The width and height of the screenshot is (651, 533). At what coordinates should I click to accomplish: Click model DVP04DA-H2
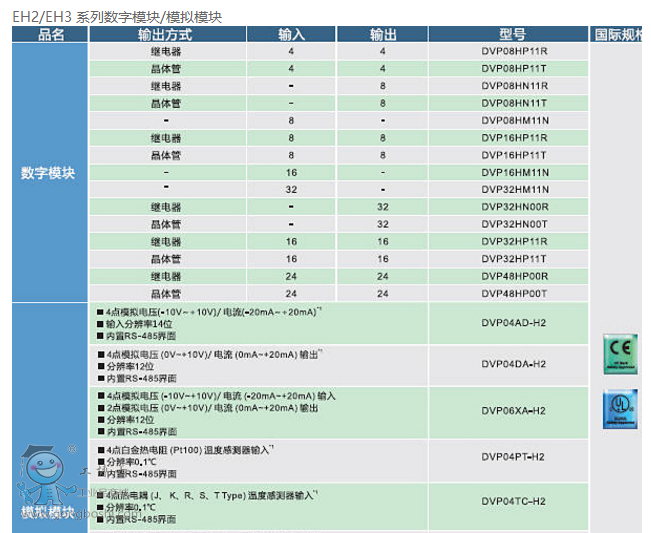point(514,364)
